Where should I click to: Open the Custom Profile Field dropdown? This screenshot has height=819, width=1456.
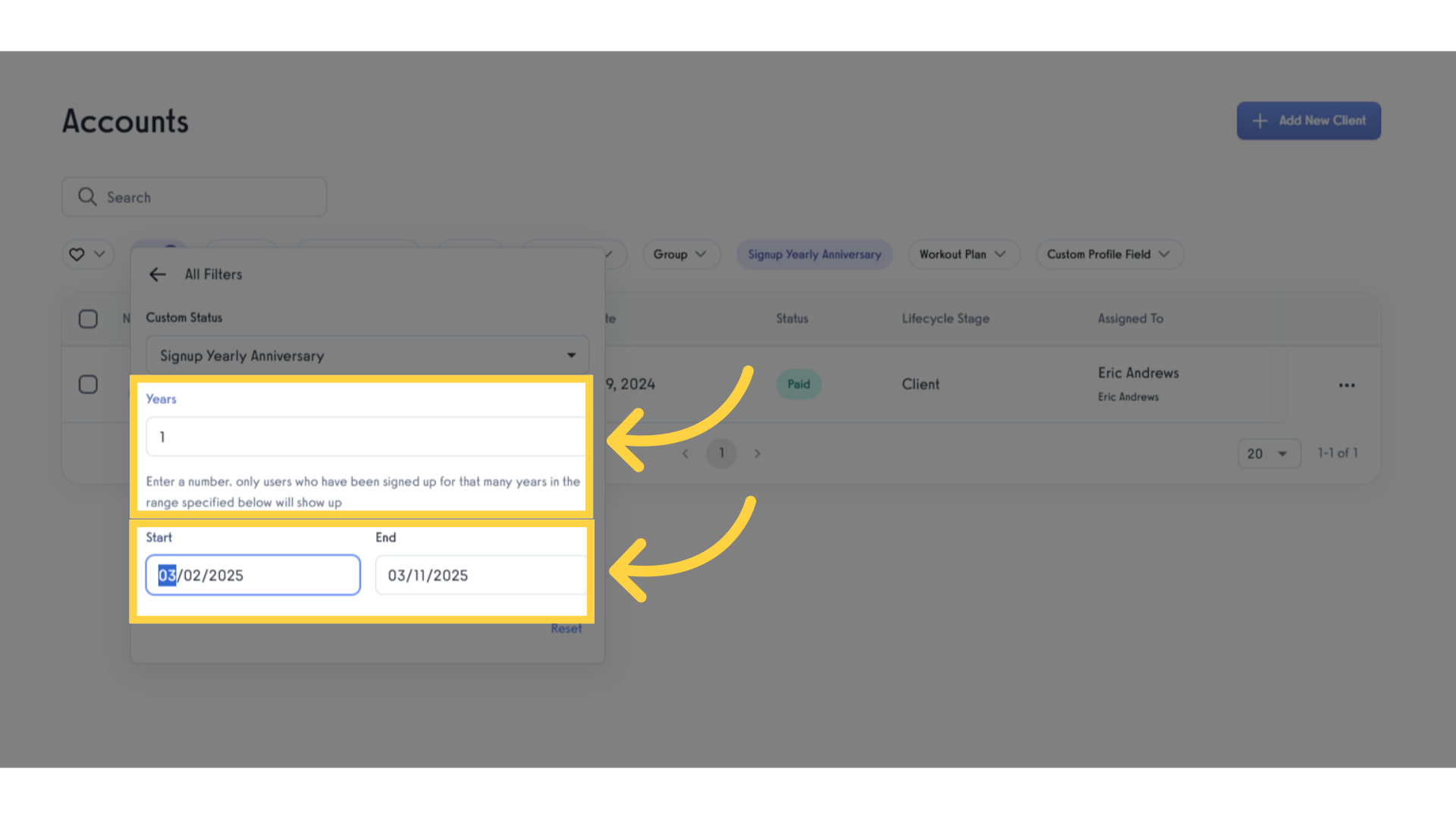pos(1109,255)
